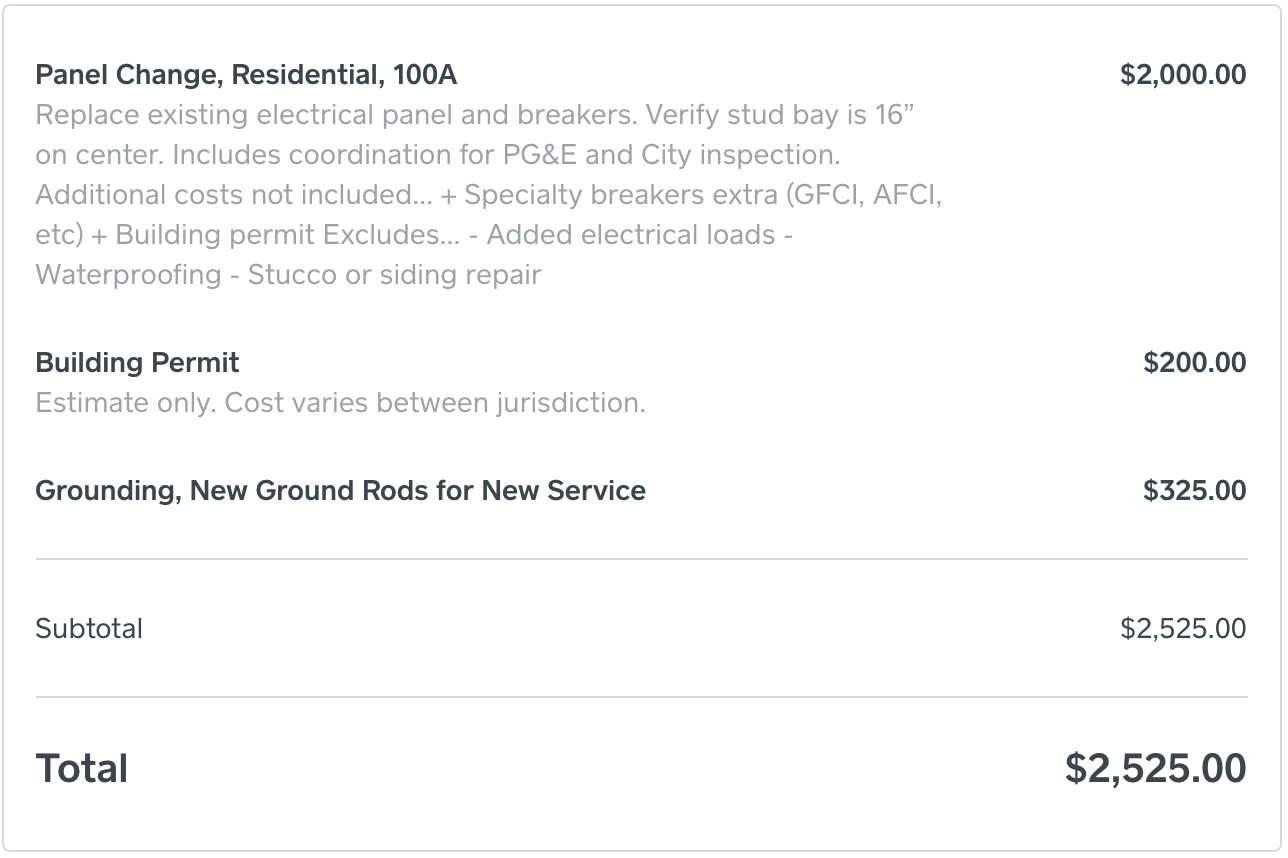The width and height of the screenshot is (1288, 858).
Task: Select the $200.00 building permit price
Action: (x=1195, y=362)
